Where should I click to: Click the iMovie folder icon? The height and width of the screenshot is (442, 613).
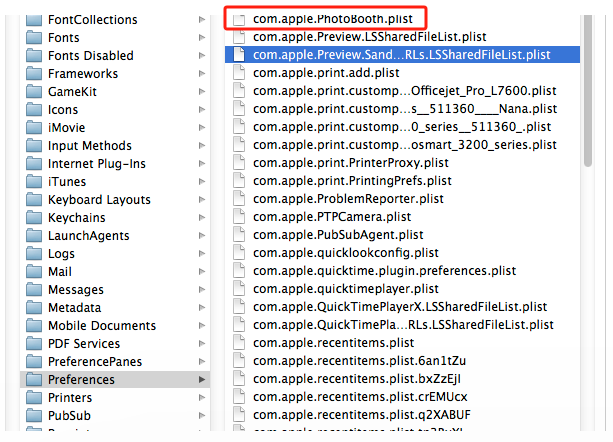coord(34,127)
